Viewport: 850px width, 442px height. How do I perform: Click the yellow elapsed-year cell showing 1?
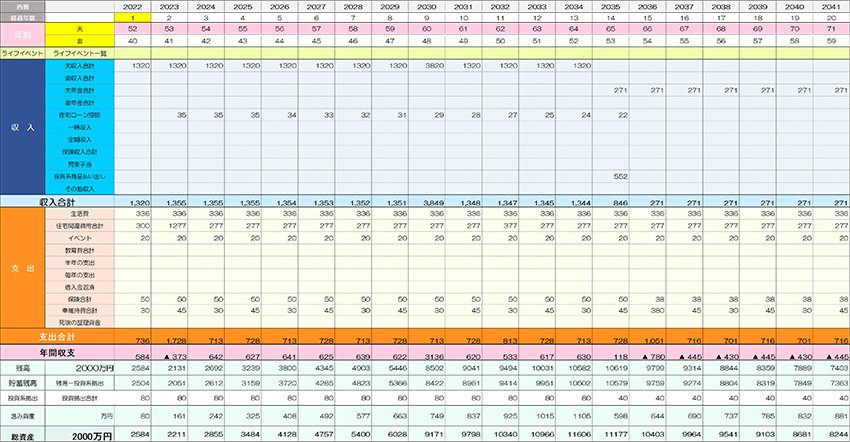click(x=139, y=18)
